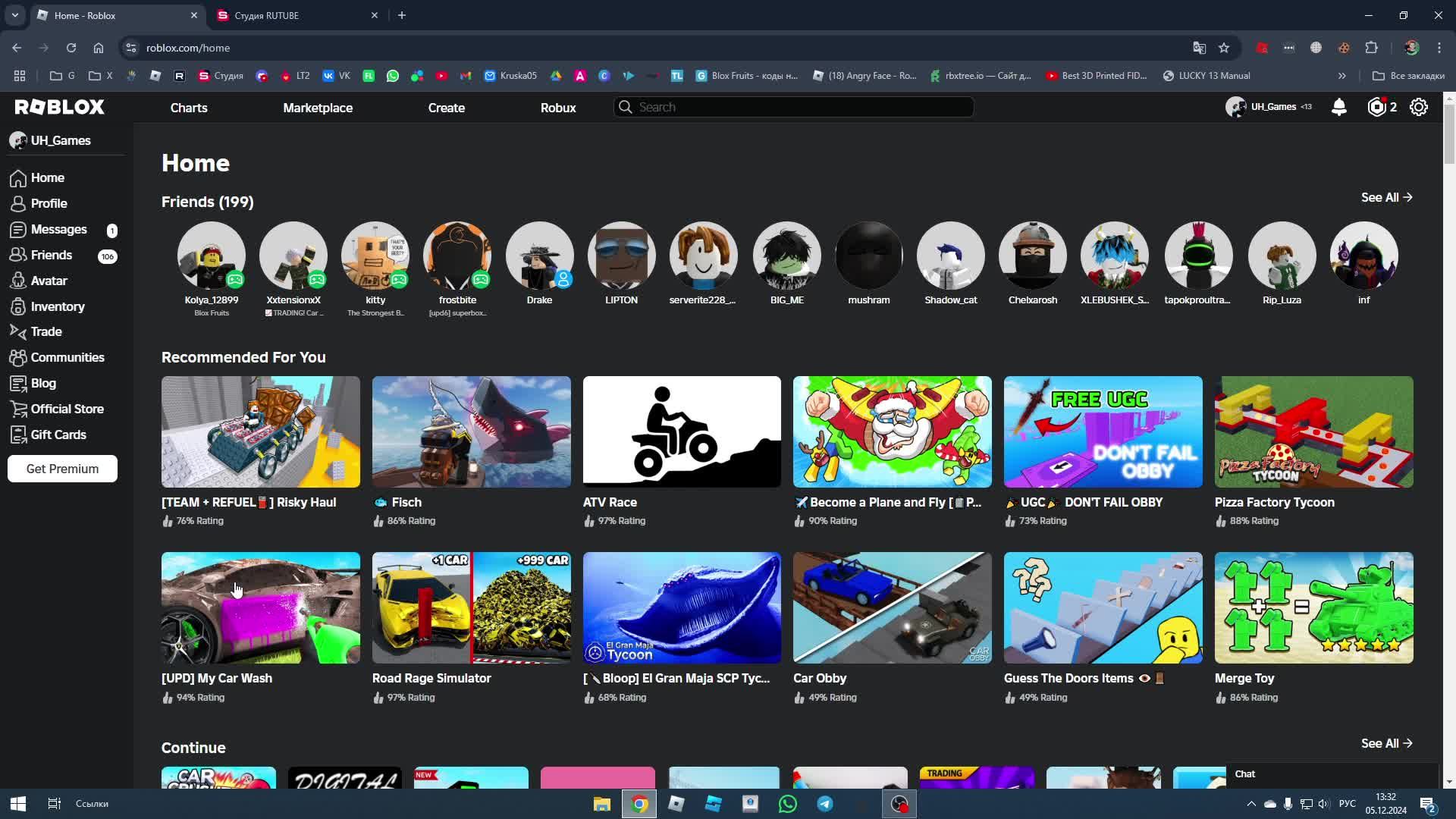Open Inventory from sidebar
The width and height of the screenshot is (1456, 819).
[x=48, y=306]
